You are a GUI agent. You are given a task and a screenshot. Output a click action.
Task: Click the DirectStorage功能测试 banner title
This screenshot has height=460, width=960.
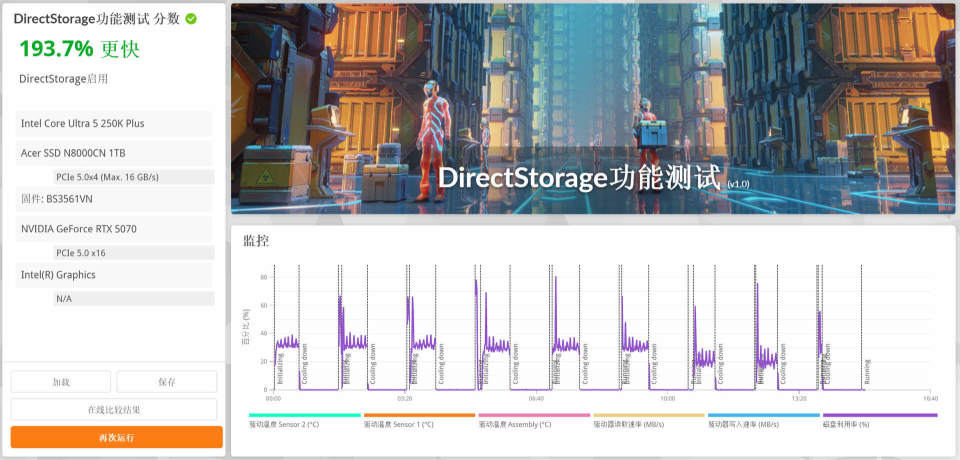579,178
